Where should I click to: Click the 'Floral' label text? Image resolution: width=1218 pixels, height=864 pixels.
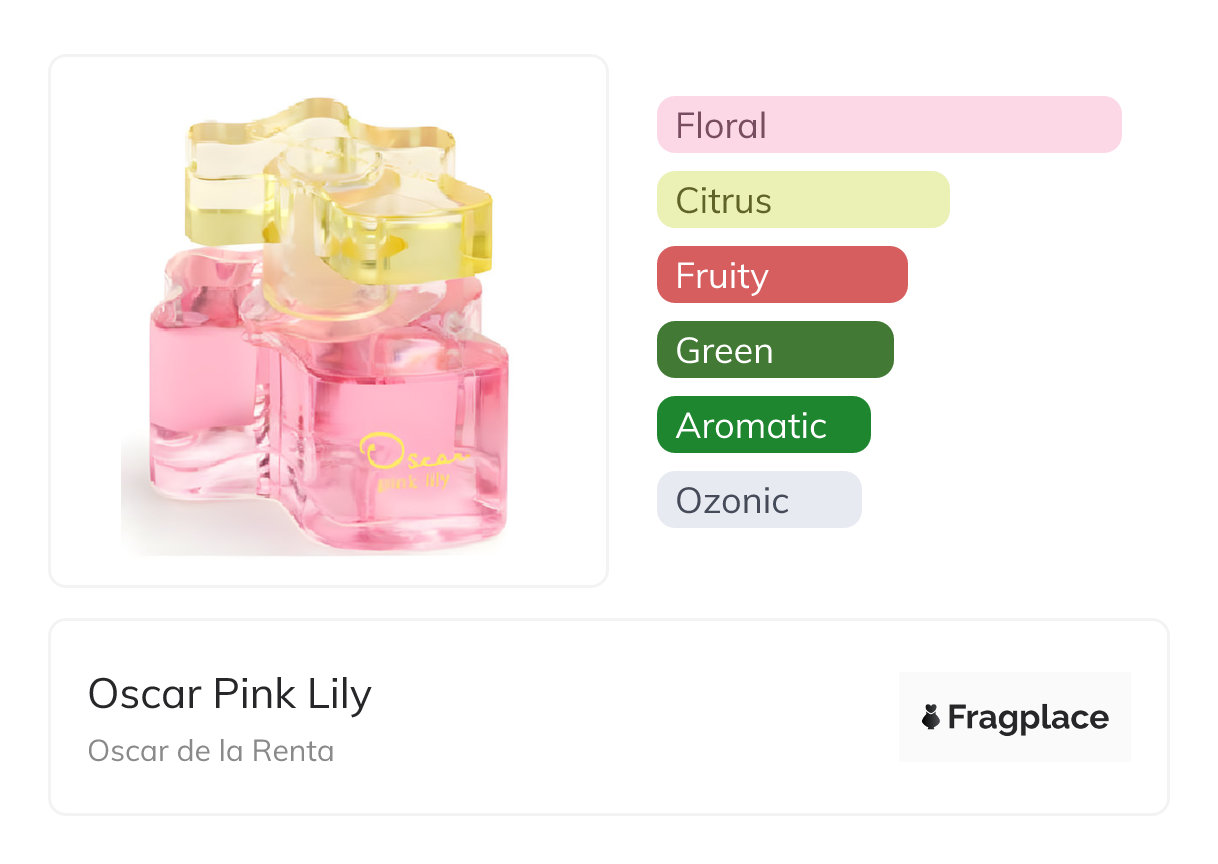tap(721, 126)
